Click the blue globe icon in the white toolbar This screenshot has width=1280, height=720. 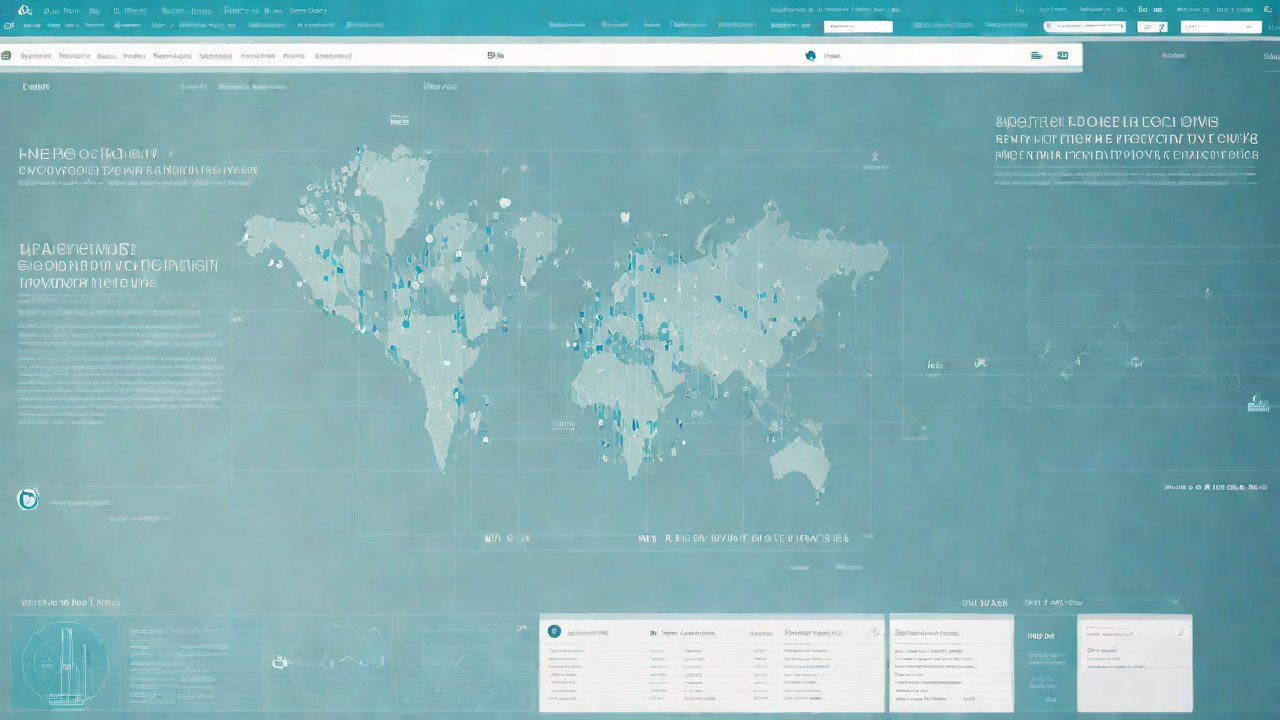point(810,56)
